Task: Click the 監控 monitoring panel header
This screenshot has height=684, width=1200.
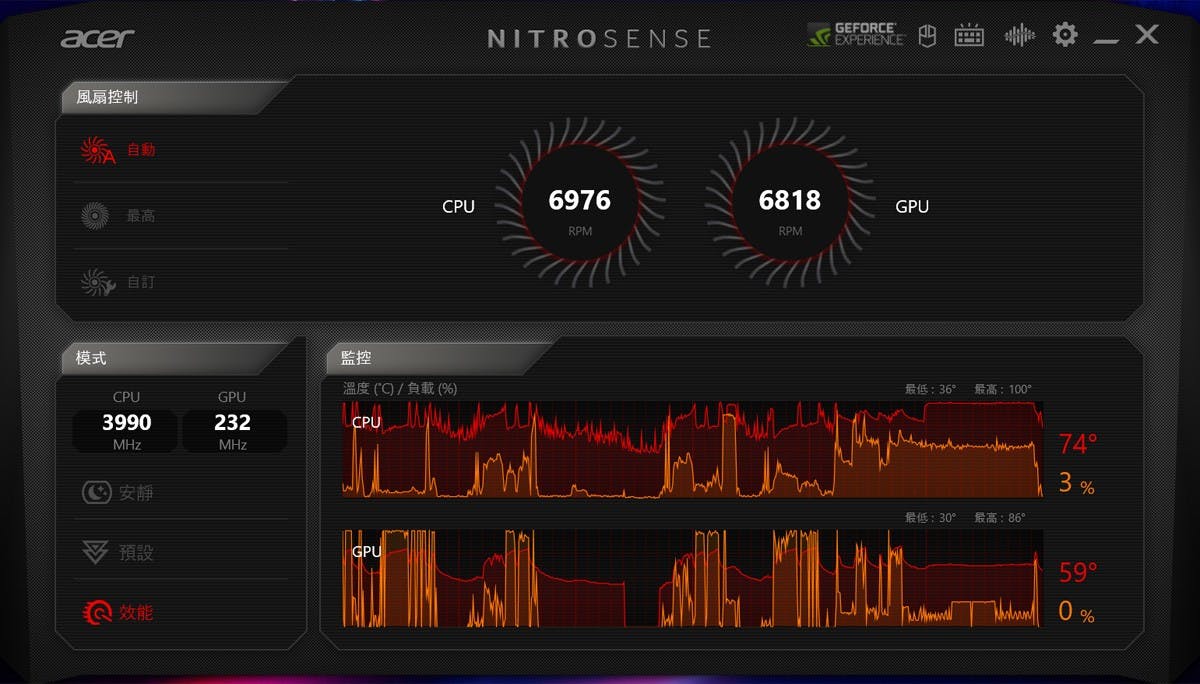Action: point(357,358)
